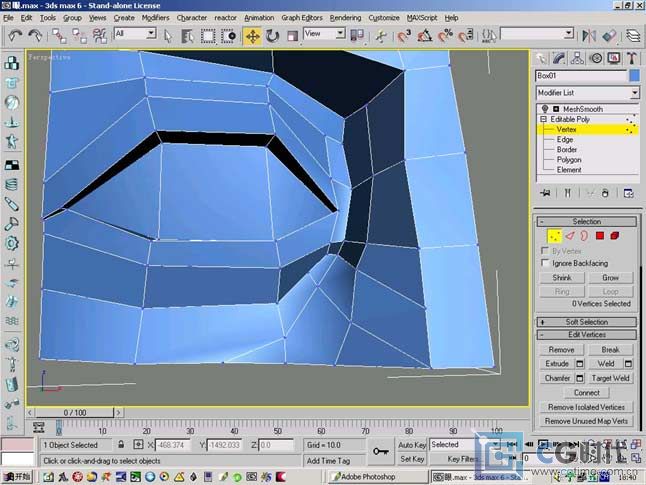Click the Box01 object name field
The width and height of the screenshot is (646, 485).
[581, 76]
